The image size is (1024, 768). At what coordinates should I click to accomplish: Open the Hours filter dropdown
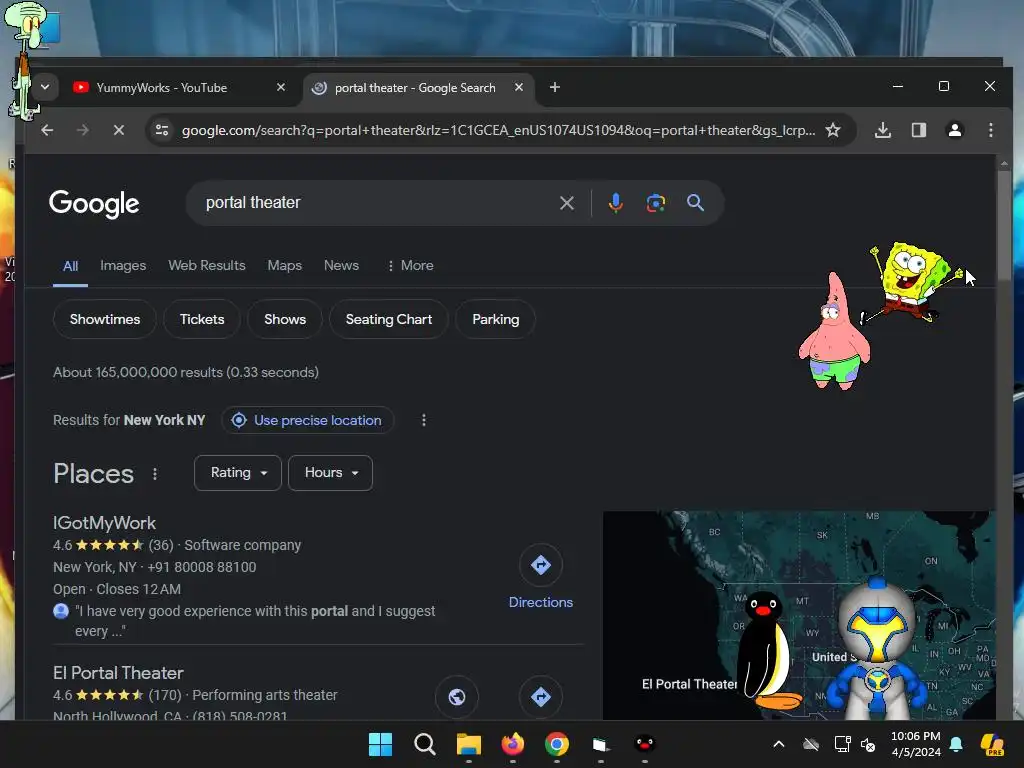click(x=330, y=473)
